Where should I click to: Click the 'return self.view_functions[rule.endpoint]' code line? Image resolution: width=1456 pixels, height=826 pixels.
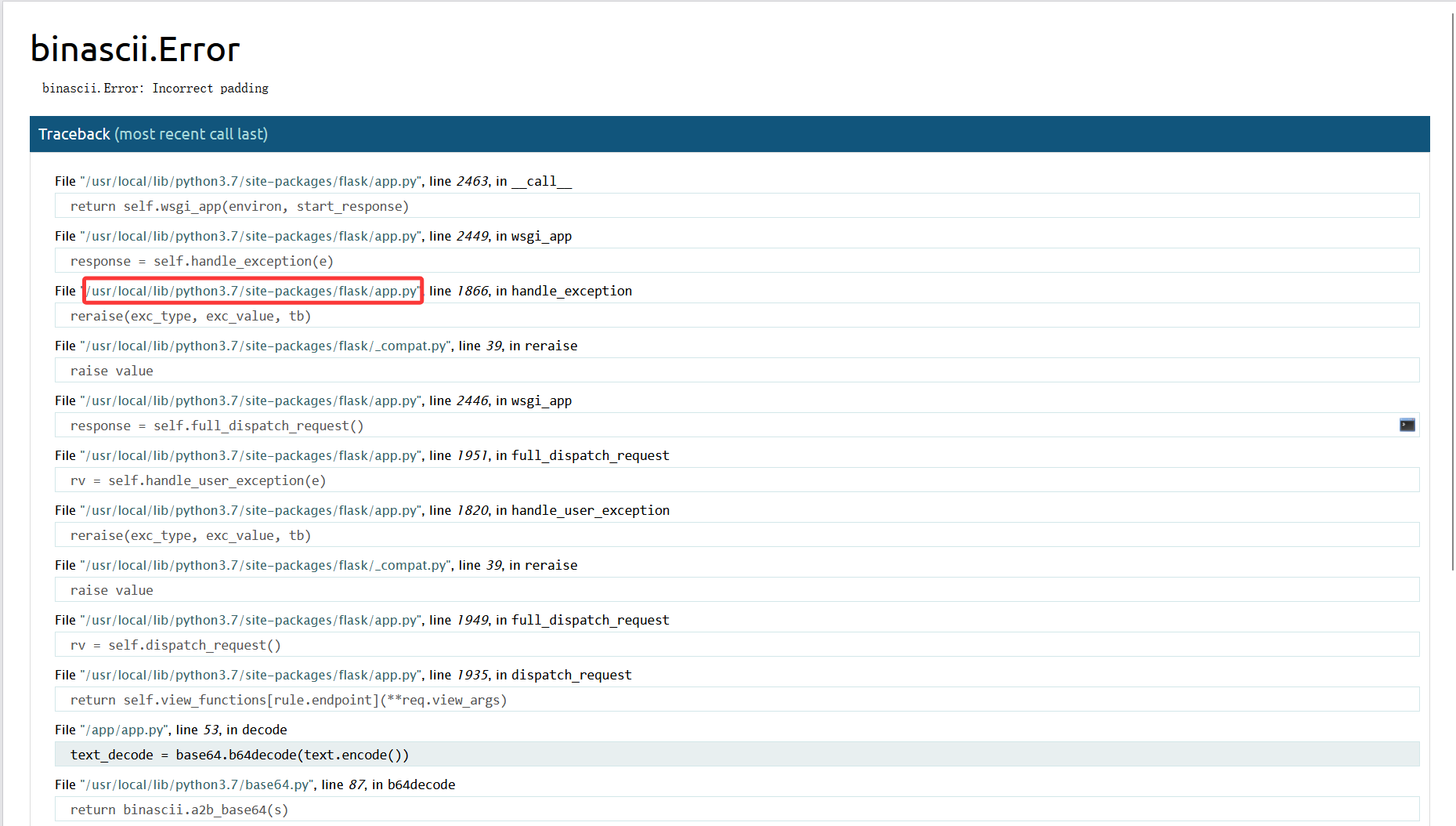pos(288,700)
